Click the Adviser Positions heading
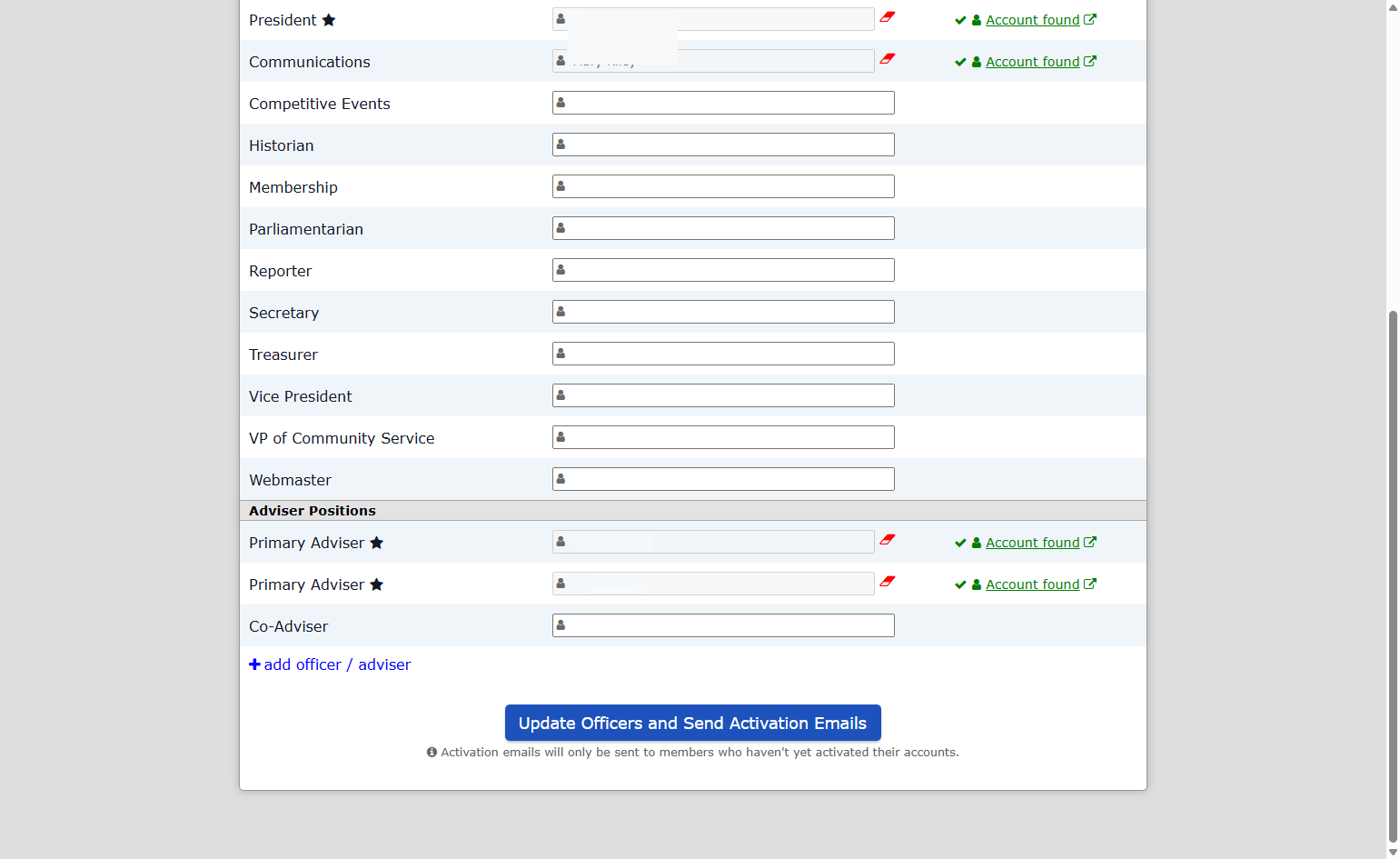The height and width of the screenshot is (859, 1400). [x=313, y=511]
